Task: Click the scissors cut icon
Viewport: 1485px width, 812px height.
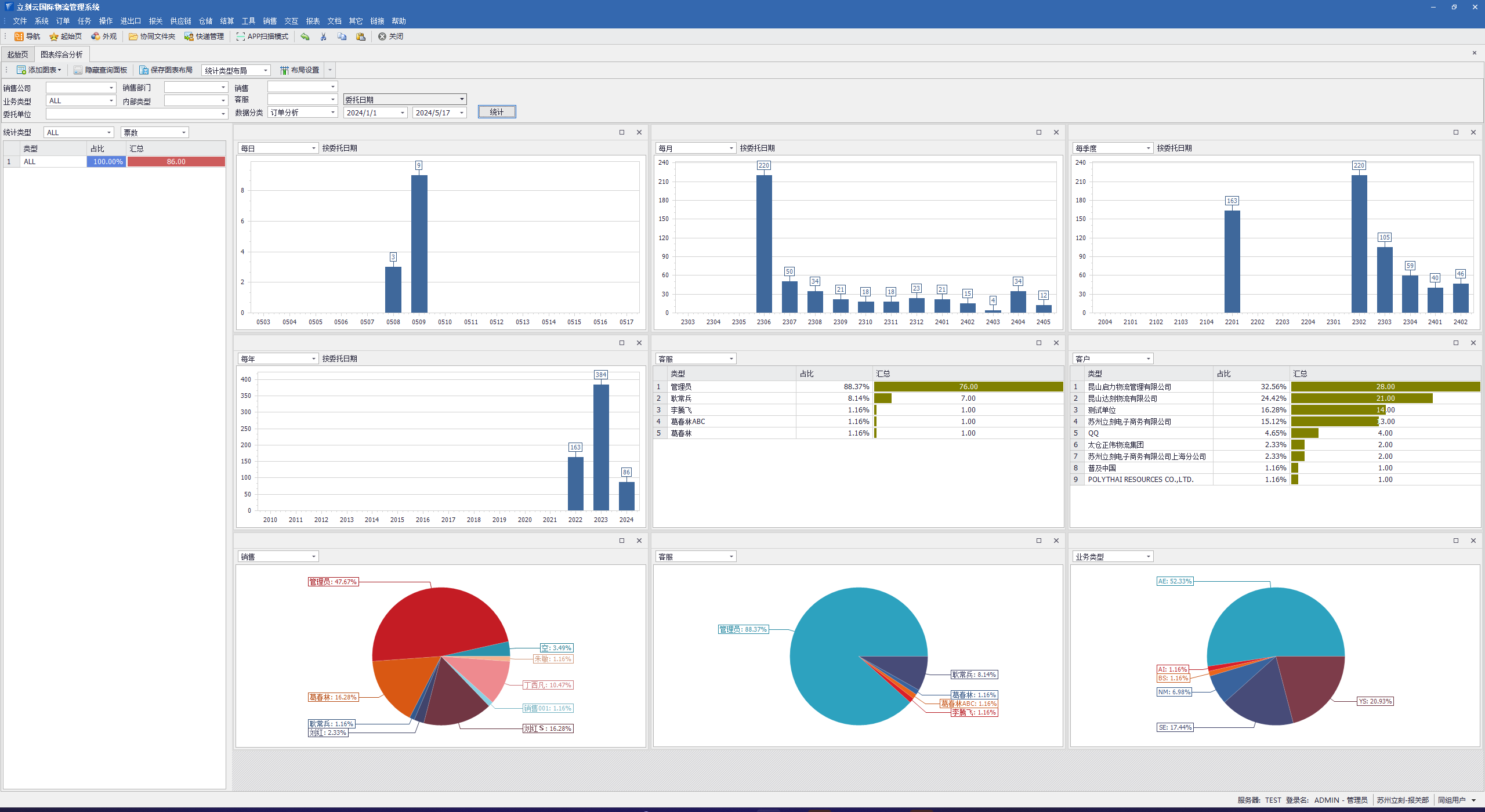Action: coord(324,37)
